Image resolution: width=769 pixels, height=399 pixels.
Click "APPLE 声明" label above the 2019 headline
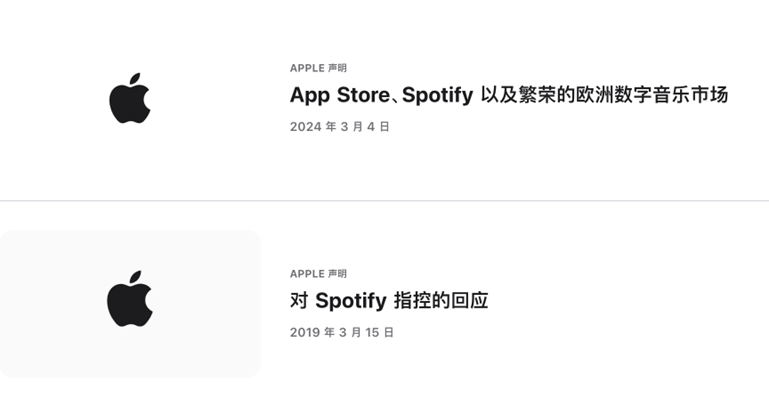coord(318,274)
